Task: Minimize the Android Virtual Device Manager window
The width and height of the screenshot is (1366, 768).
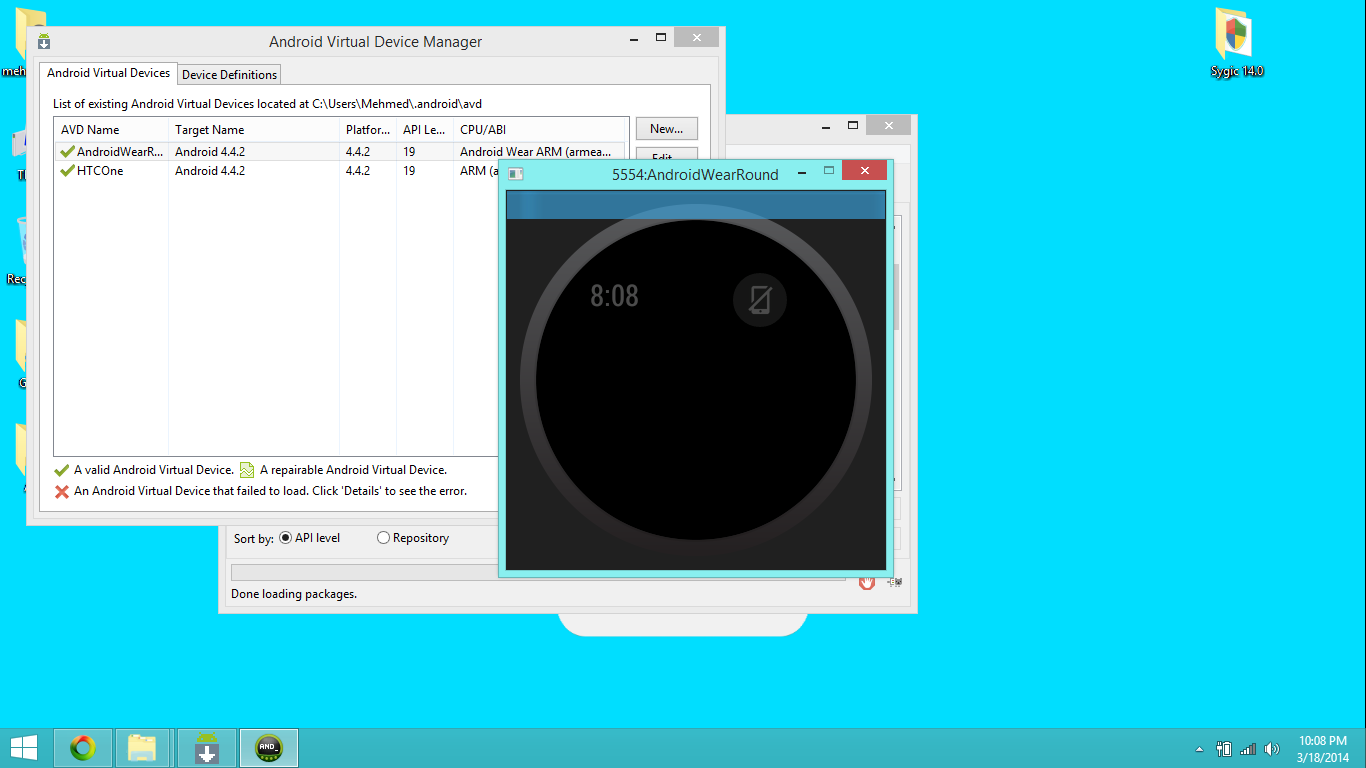Action: (x=634, y=38)
